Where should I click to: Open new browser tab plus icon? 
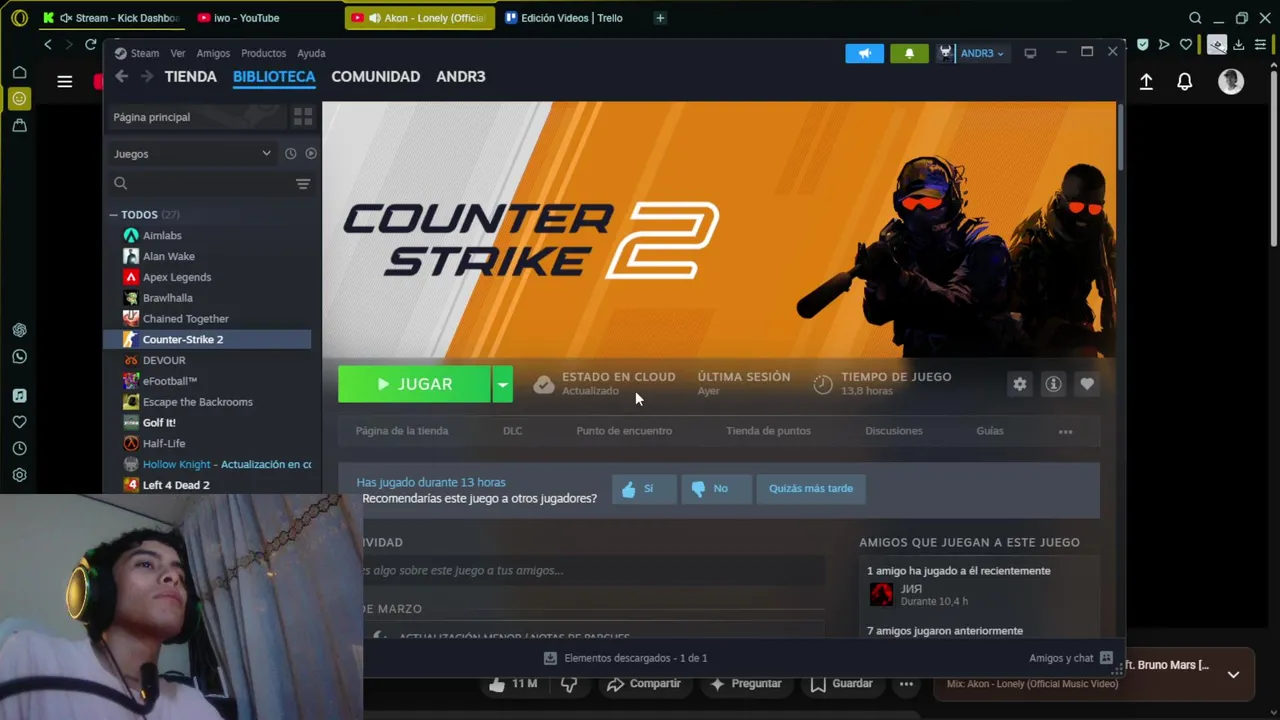[660, 18]
